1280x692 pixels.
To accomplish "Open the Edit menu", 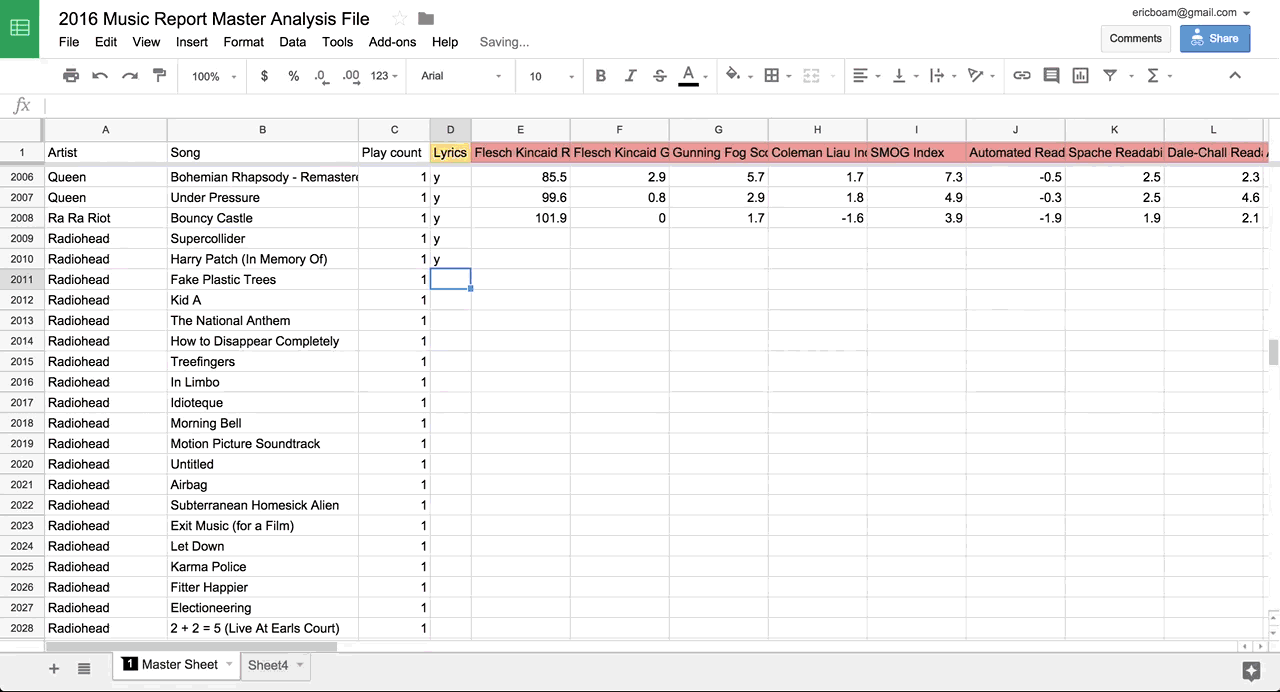I will coord(106,42).
